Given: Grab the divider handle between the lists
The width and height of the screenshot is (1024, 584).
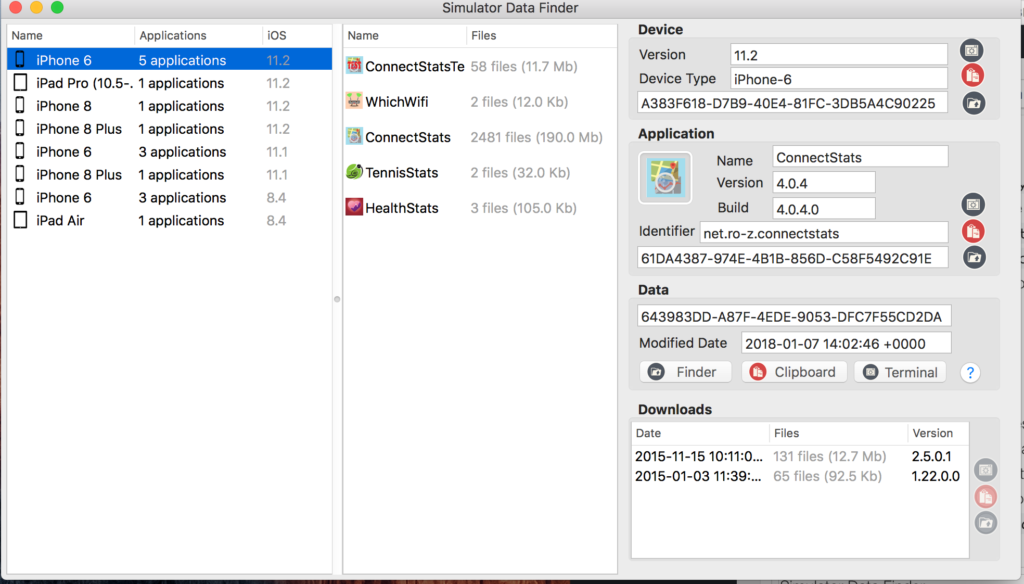Looking at the screenshot, I should (337, 298).
